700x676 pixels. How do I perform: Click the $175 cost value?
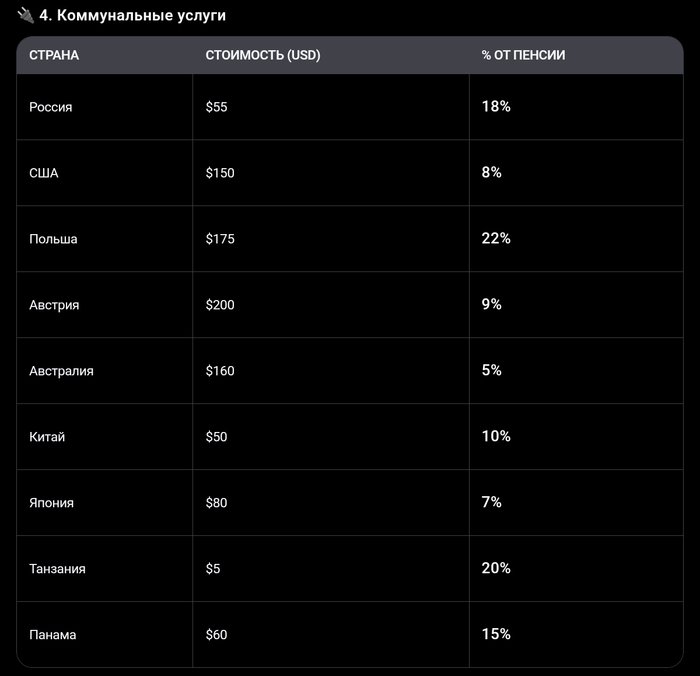pos(220,239)
